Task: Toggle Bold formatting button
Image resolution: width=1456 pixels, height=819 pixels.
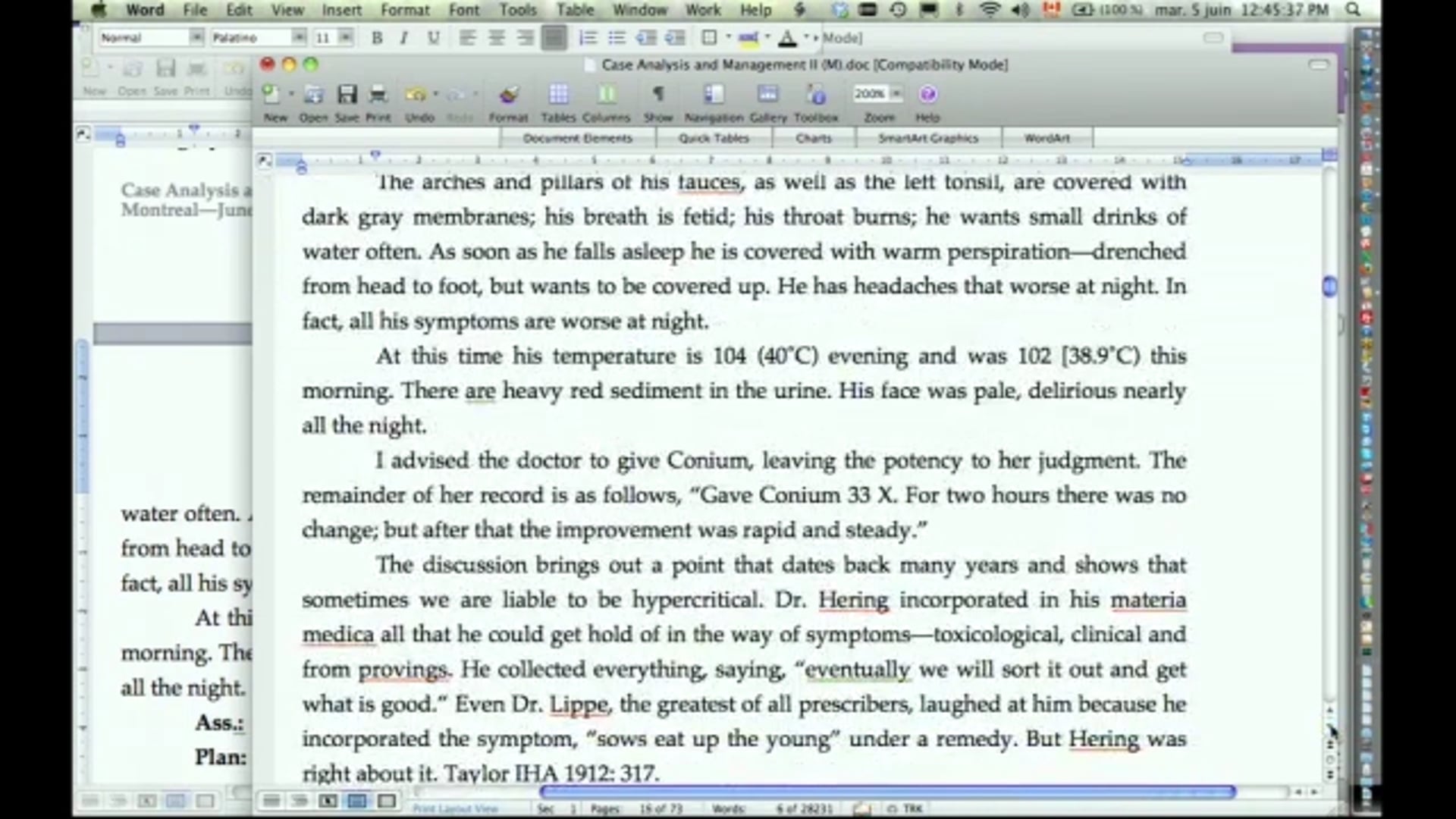Action: (x=377, y=38)
